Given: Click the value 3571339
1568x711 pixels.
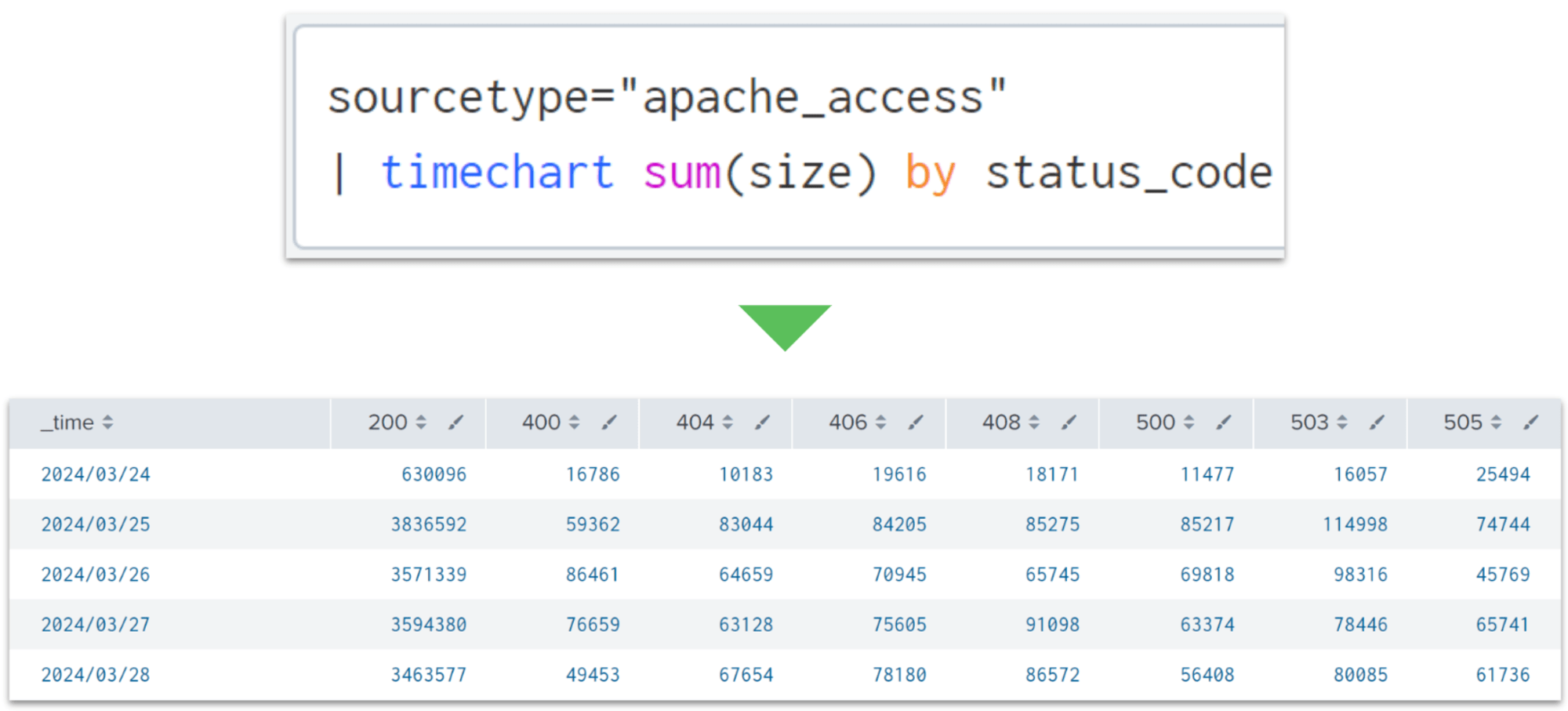Looking at the screenshot, I should (x=429, y=575).
